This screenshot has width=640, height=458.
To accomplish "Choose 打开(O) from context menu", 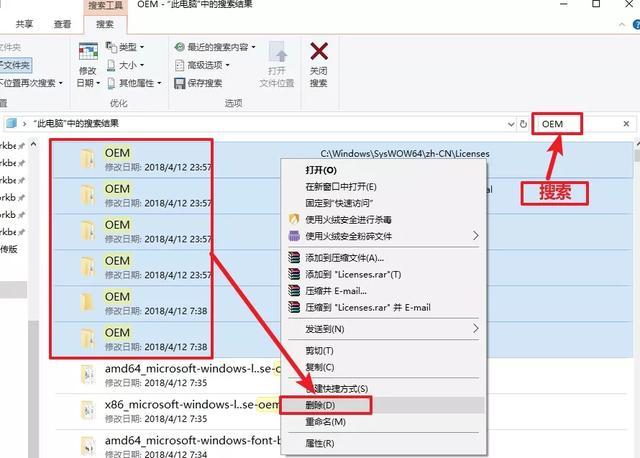I will [321, 171].
